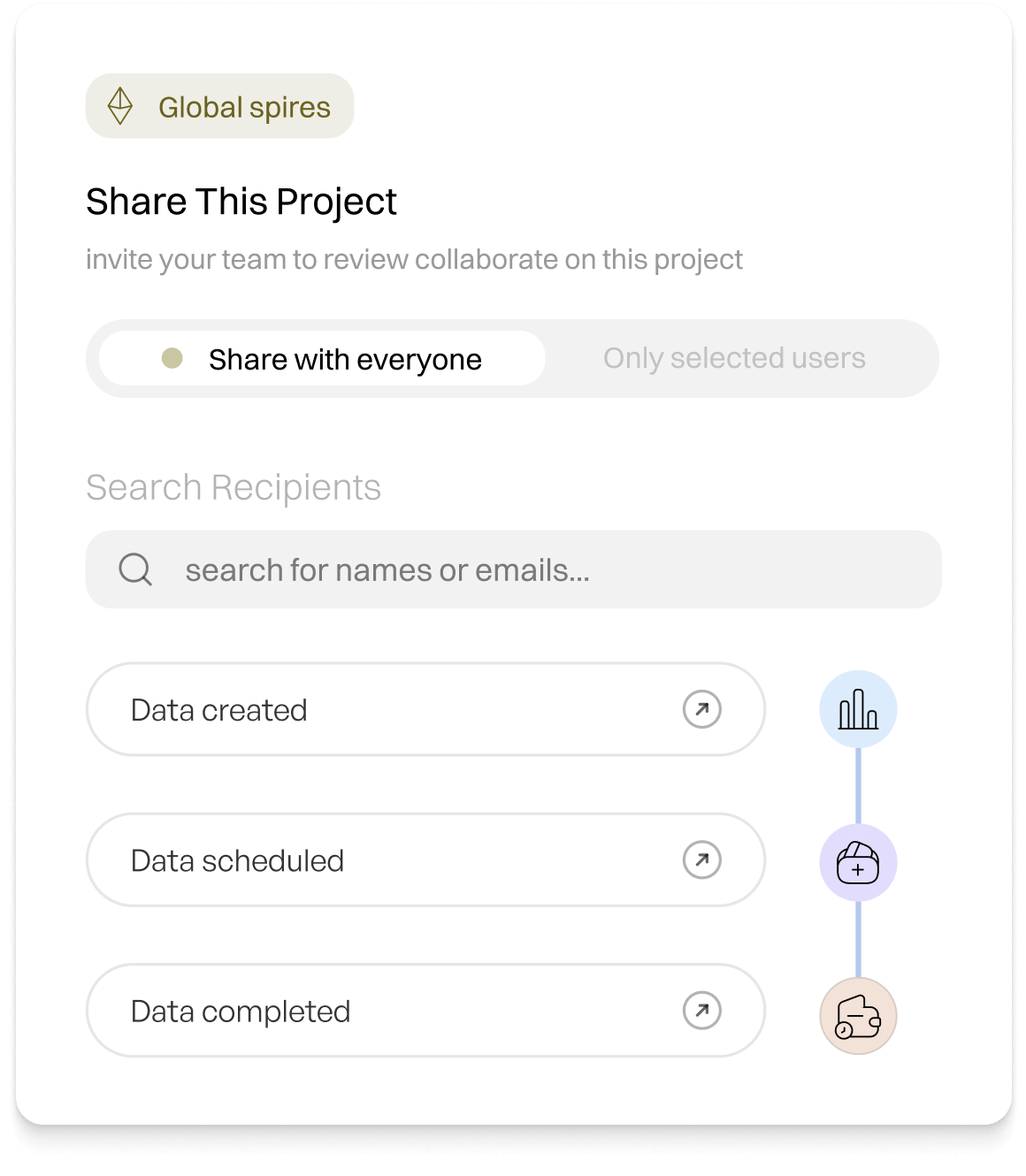This screenshot has height=1176, width=1026.
Task: Click the diamond icon in Global spires badge
Action: coord(120,106)
